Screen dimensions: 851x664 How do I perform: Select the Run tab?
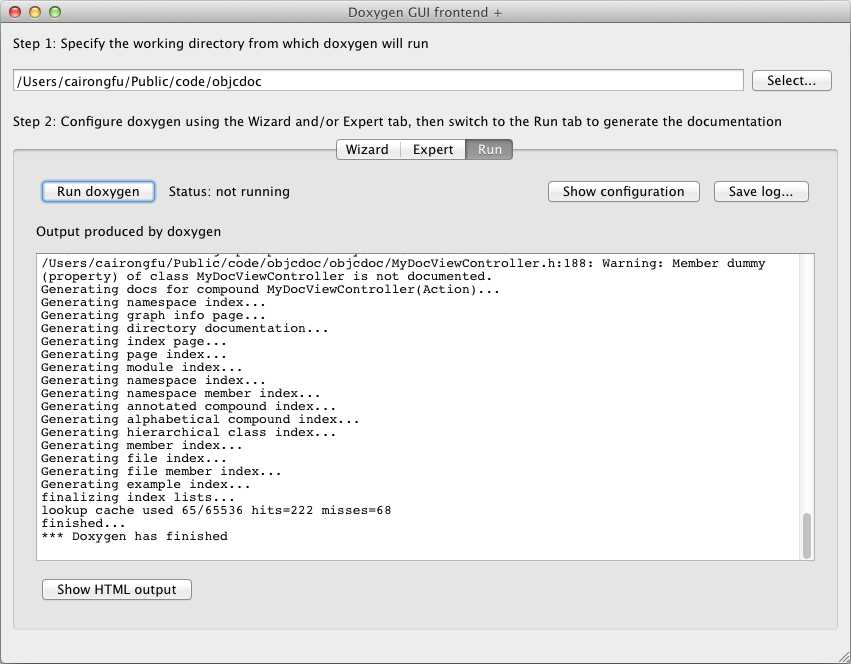point(490,149)
